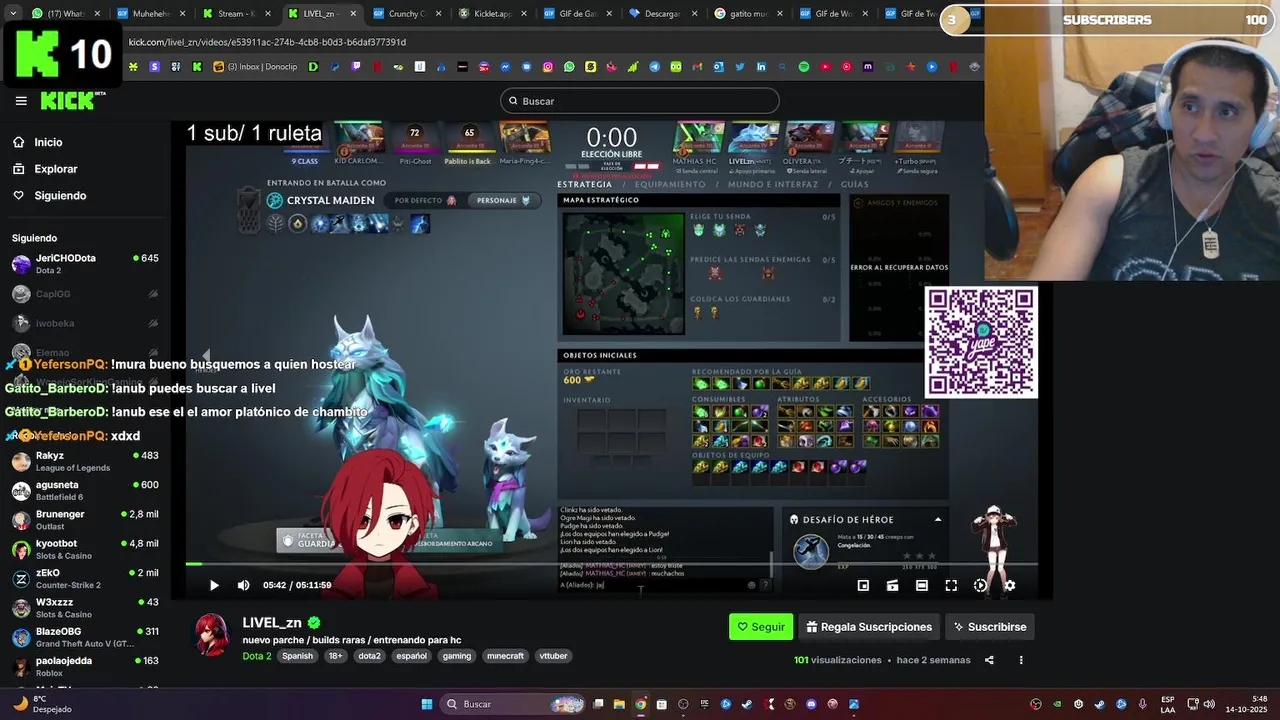The width and height of the screenshot is (1280, 720).
Task: Select the 18+ tag
Action: pos(335,656)
